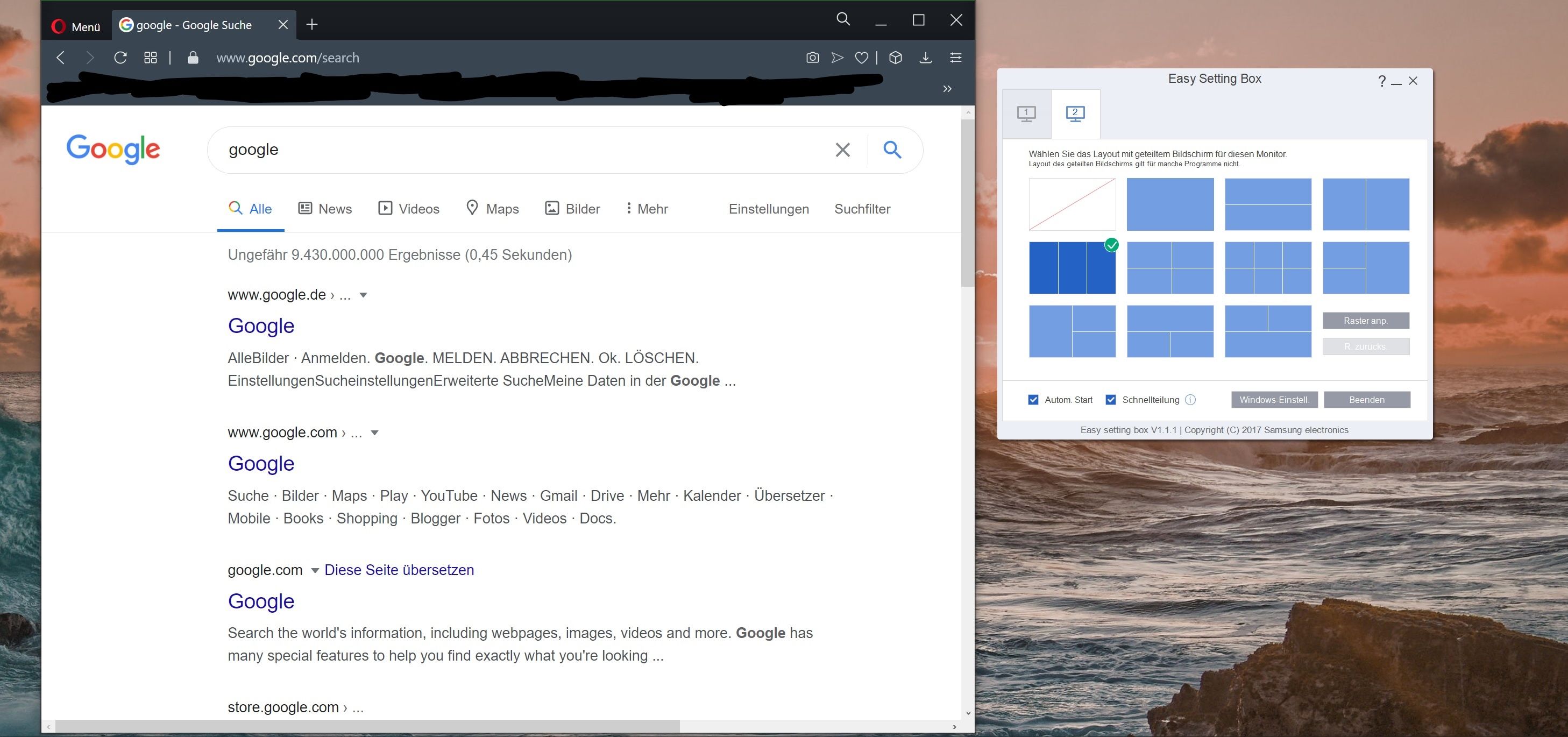Choose layout with one left cell, two right
Viewport: 1568px width, 737px height.
point(1072,331)
